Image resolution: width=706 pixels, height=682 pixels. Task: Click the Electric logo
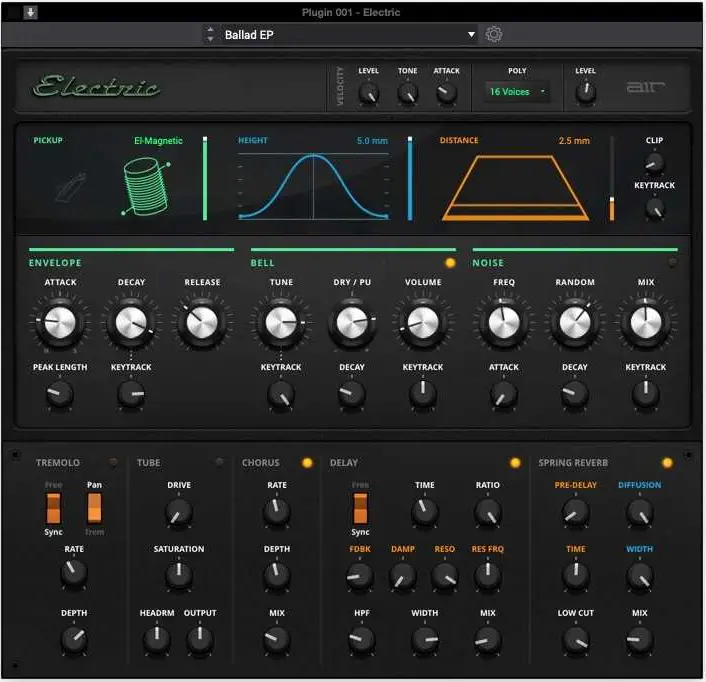point(97,86)
